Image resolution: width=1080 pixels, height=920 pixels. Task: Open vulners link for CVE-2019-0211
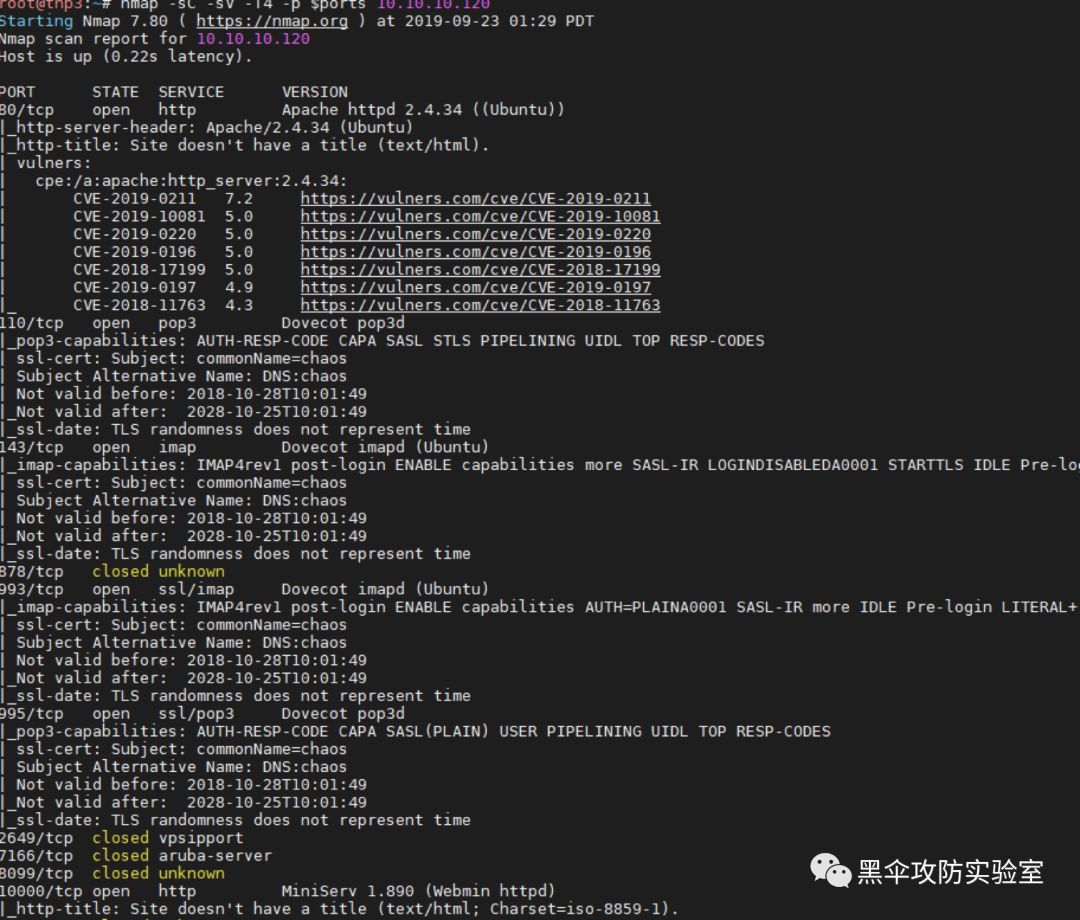point(475,198)
